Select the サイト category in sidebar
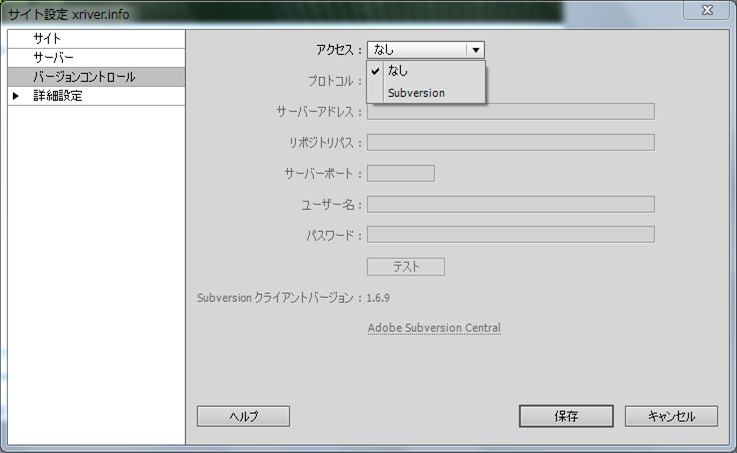The image size is (737, 453). 48,38
